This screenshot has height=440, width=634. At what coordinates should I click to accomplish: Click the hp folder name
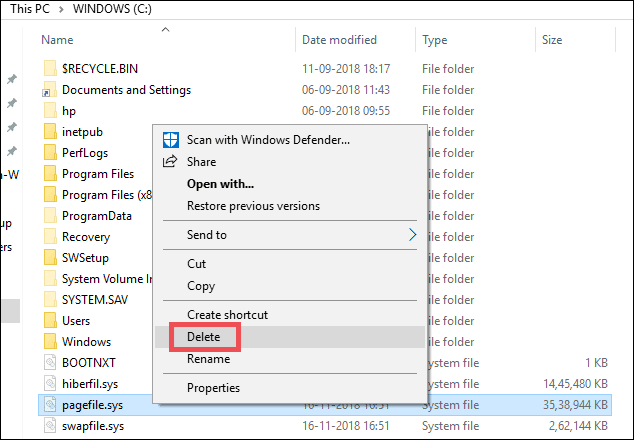(x=69, y=111)
